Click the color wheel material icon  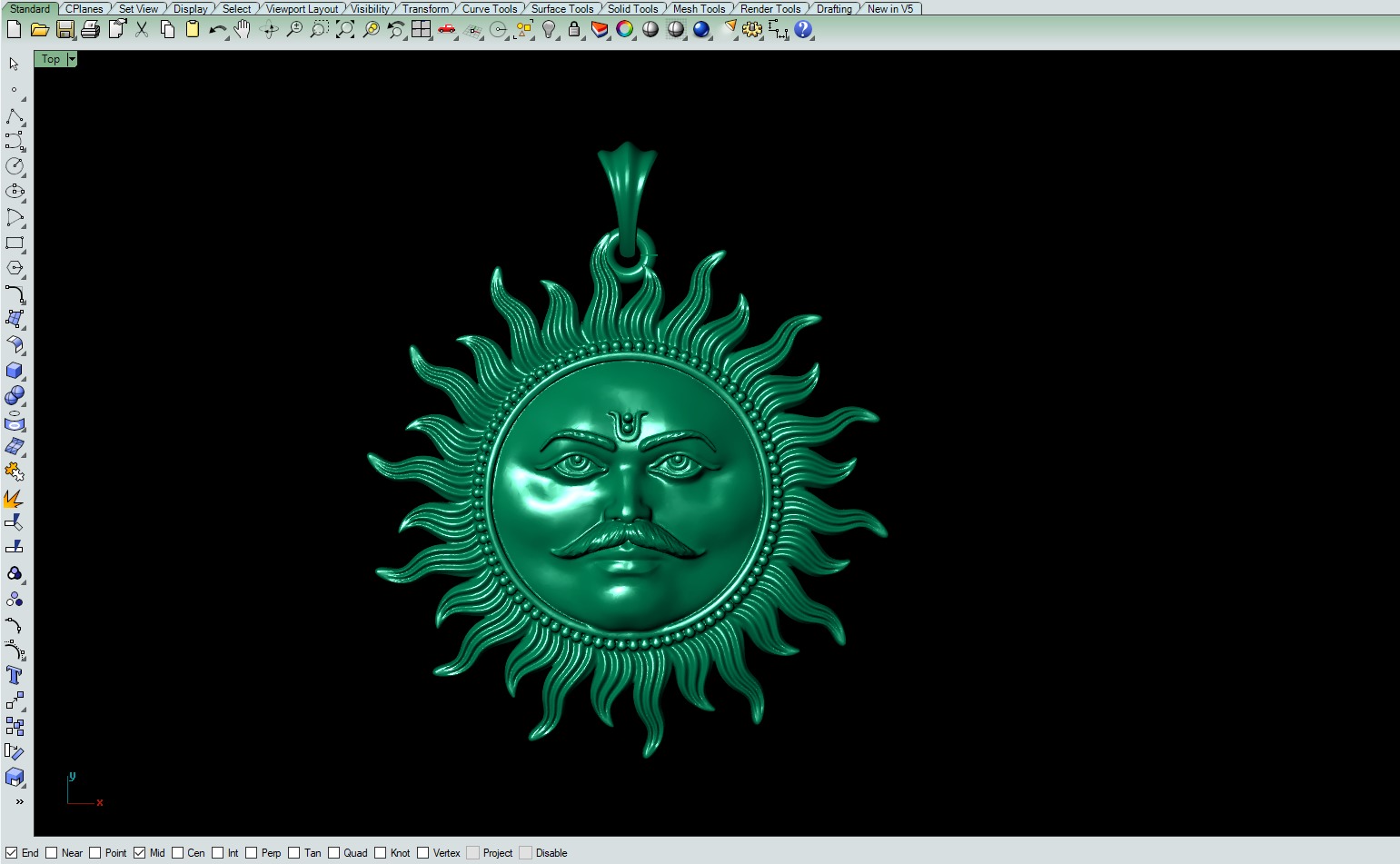[625, 29]
